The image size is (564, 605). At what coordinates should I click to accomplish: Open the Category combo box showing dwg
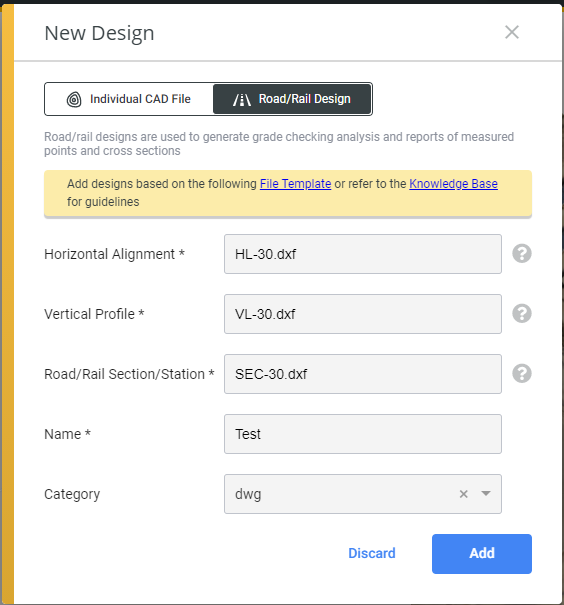pos(363,494)
